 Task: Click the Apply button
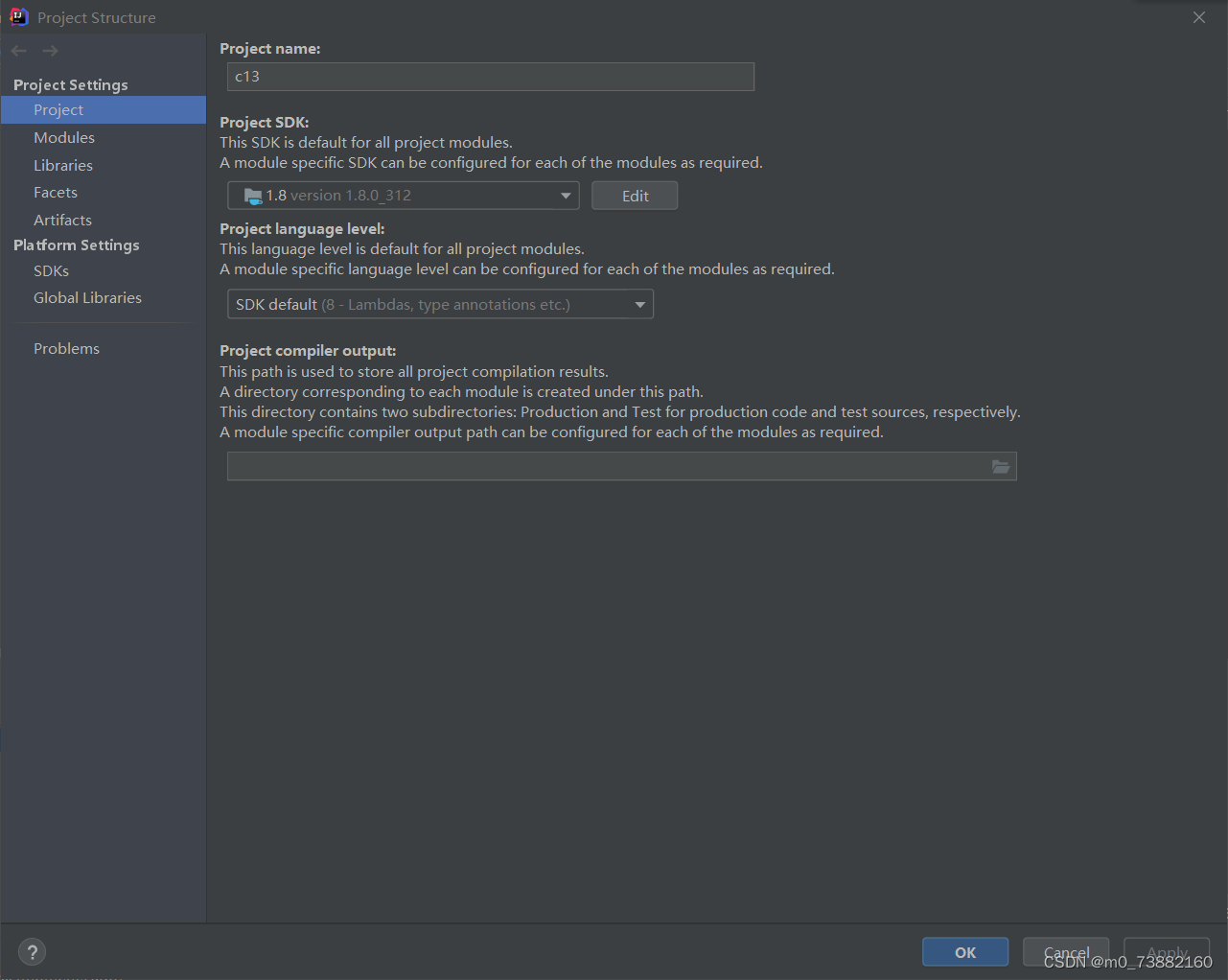[x=1167, y=952]
